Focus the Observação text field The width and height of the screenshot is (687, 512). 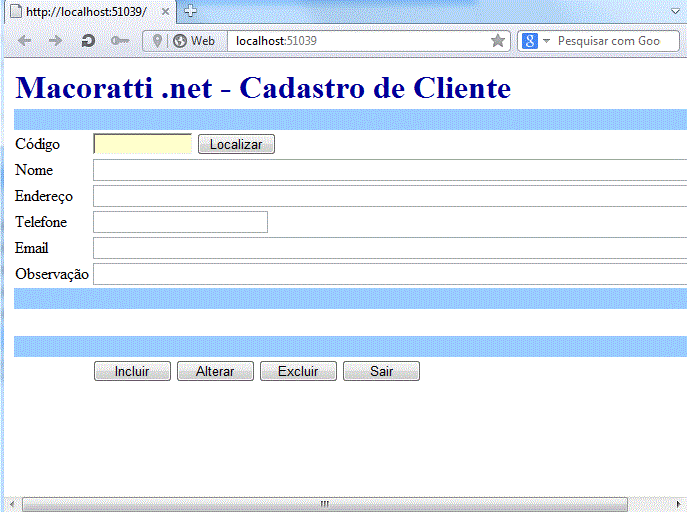click(390, 274)
